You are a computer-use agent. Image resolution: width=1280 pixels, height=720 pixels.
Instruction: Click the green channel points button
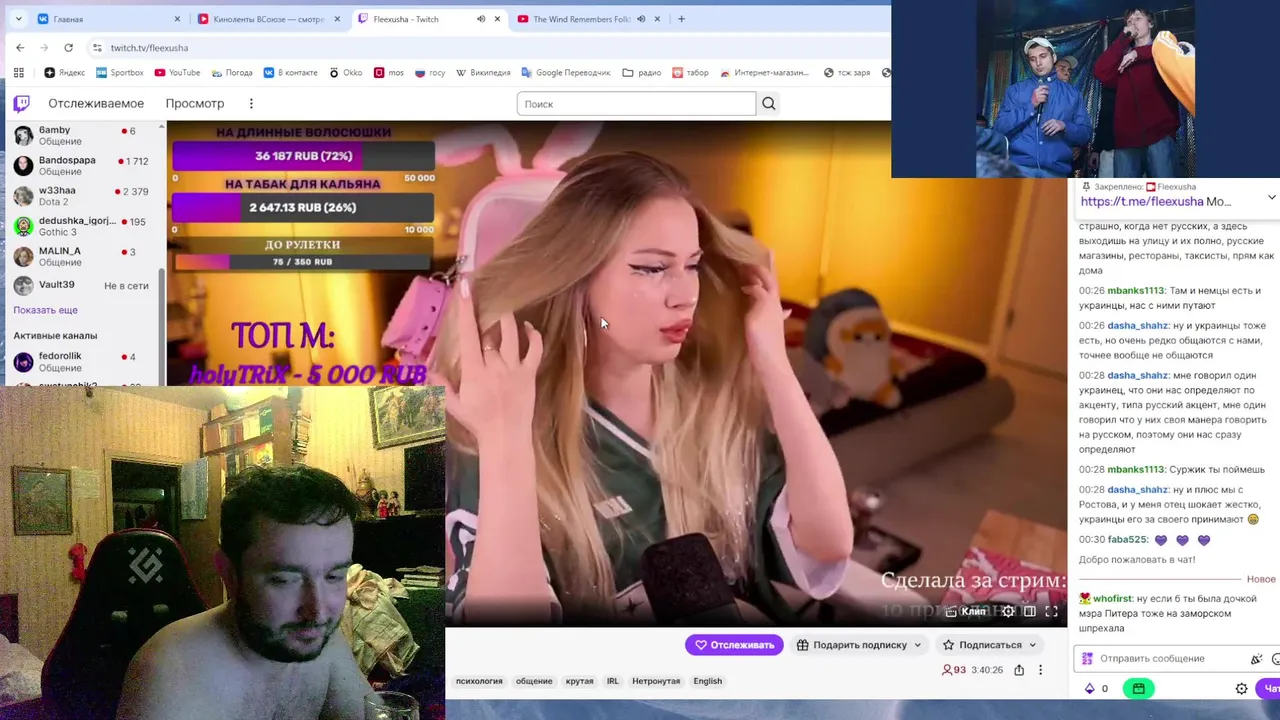click(1138, 688)
